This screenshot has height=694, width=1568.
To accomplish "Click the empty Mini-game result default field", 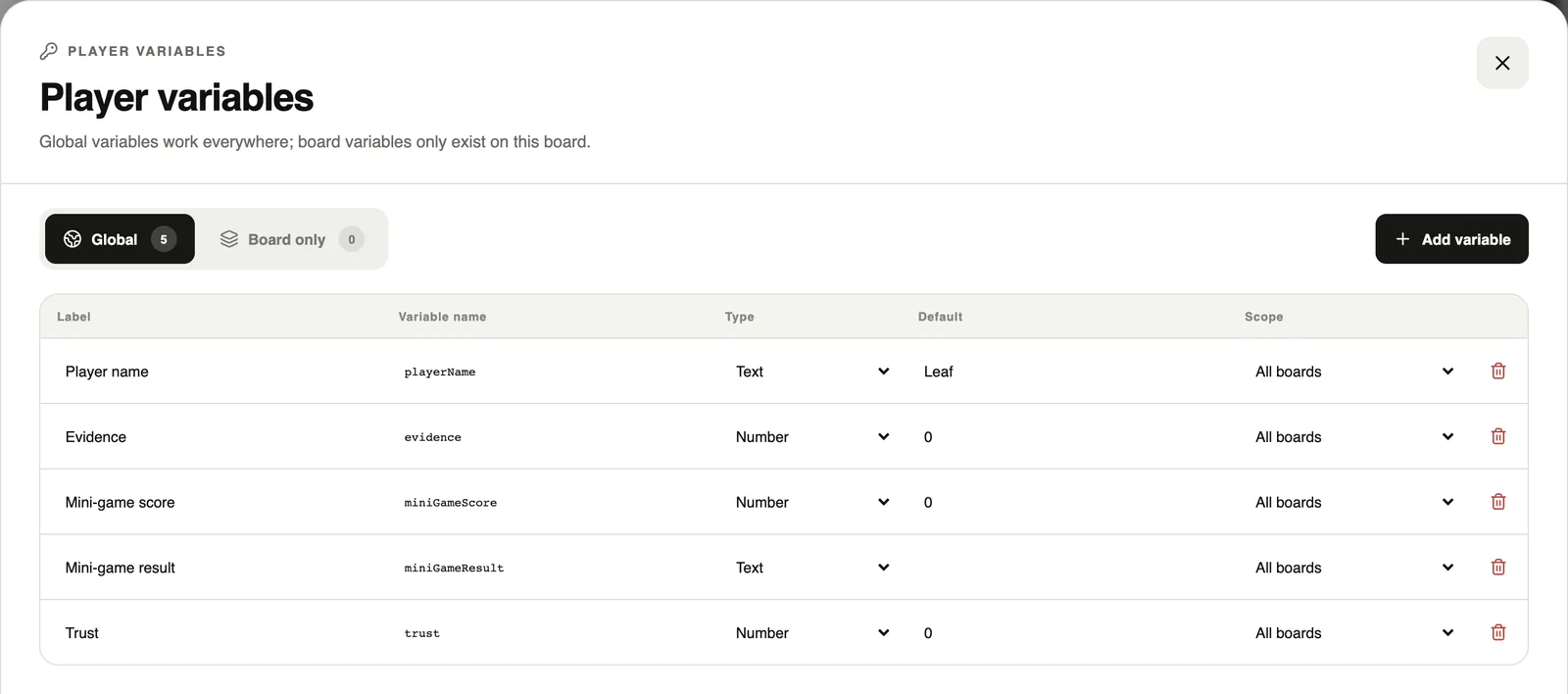I will coord(1072,568).
